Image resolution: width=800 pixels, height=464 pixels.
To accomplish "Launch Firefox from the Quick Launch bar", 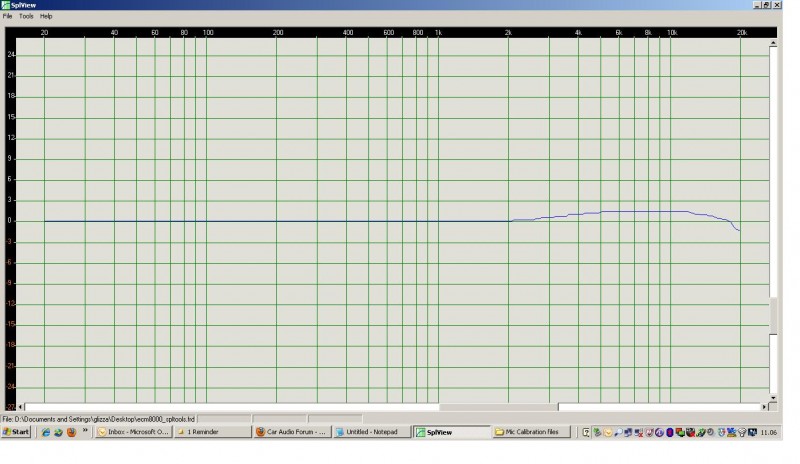I will click(71, 432).
